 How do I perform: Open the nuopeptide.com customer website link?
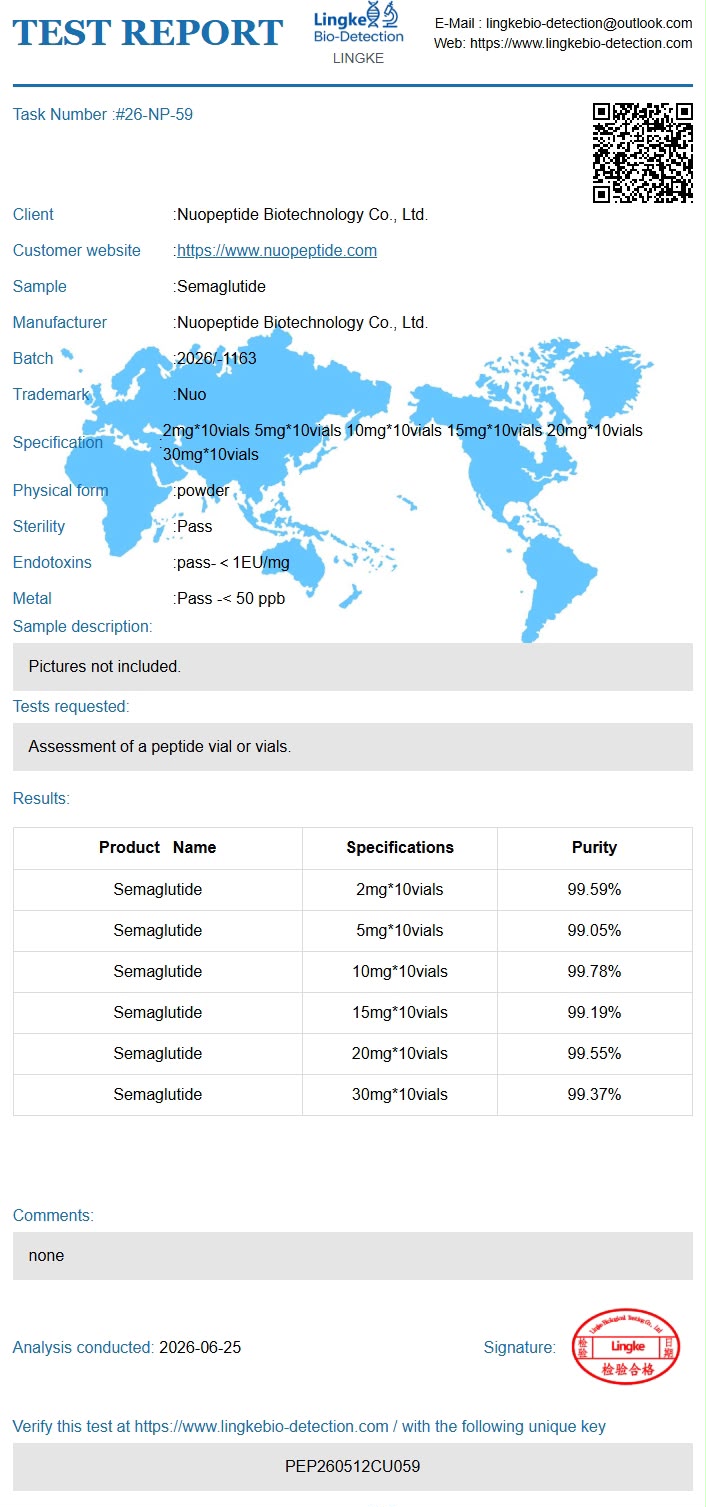pyautogui.click(x=277, y=251)
